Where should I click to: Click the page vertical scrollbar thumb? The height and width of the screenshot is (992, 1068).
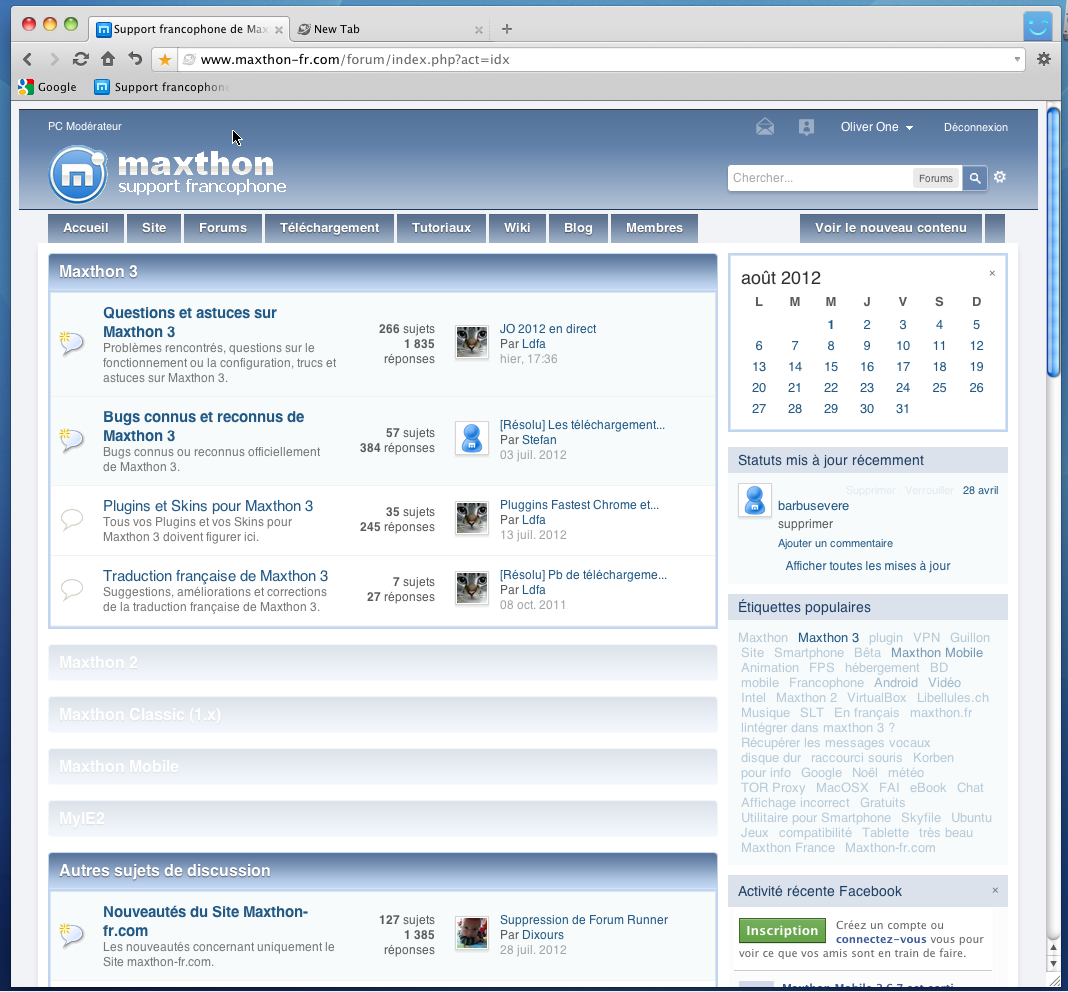point(1054,242)
